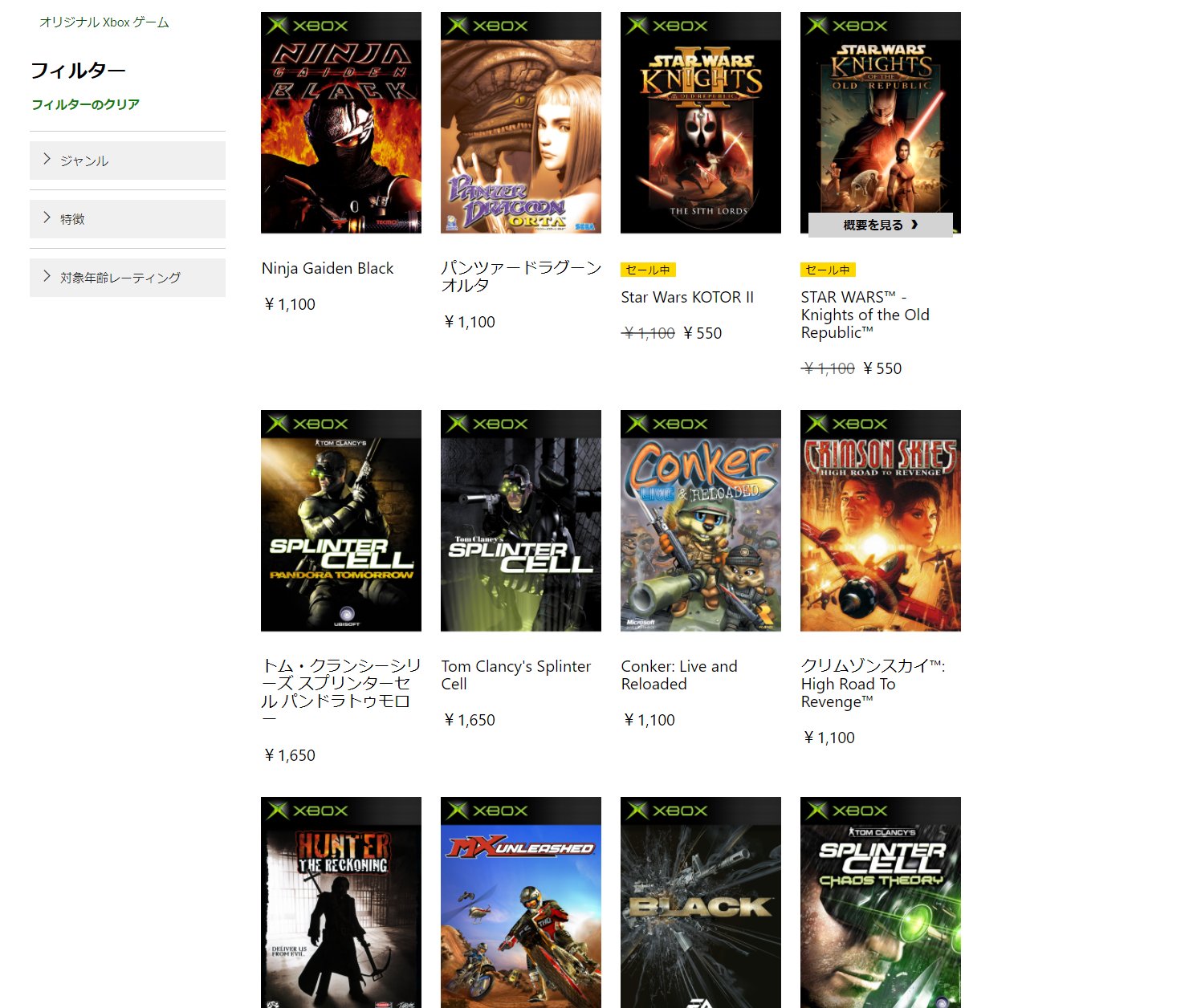Click the ￥1,100 price of クリムゾンスカイ
This screenshot has width=1193, height=1008.
[x=829, y=738]
